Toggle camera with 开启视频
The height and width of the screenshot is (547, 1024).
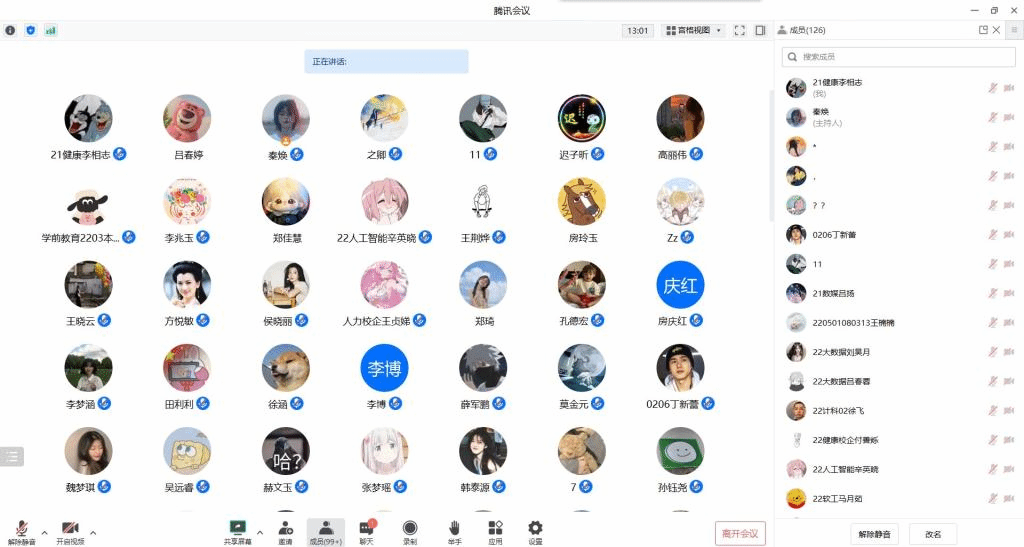[x=70, y=530]
